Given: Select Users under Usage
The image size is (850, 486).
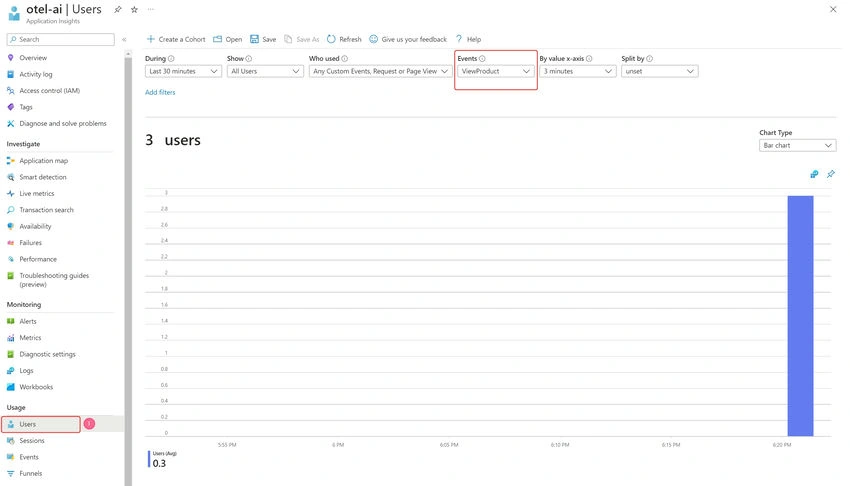Looking at the screenshot, I should [41, 424].
